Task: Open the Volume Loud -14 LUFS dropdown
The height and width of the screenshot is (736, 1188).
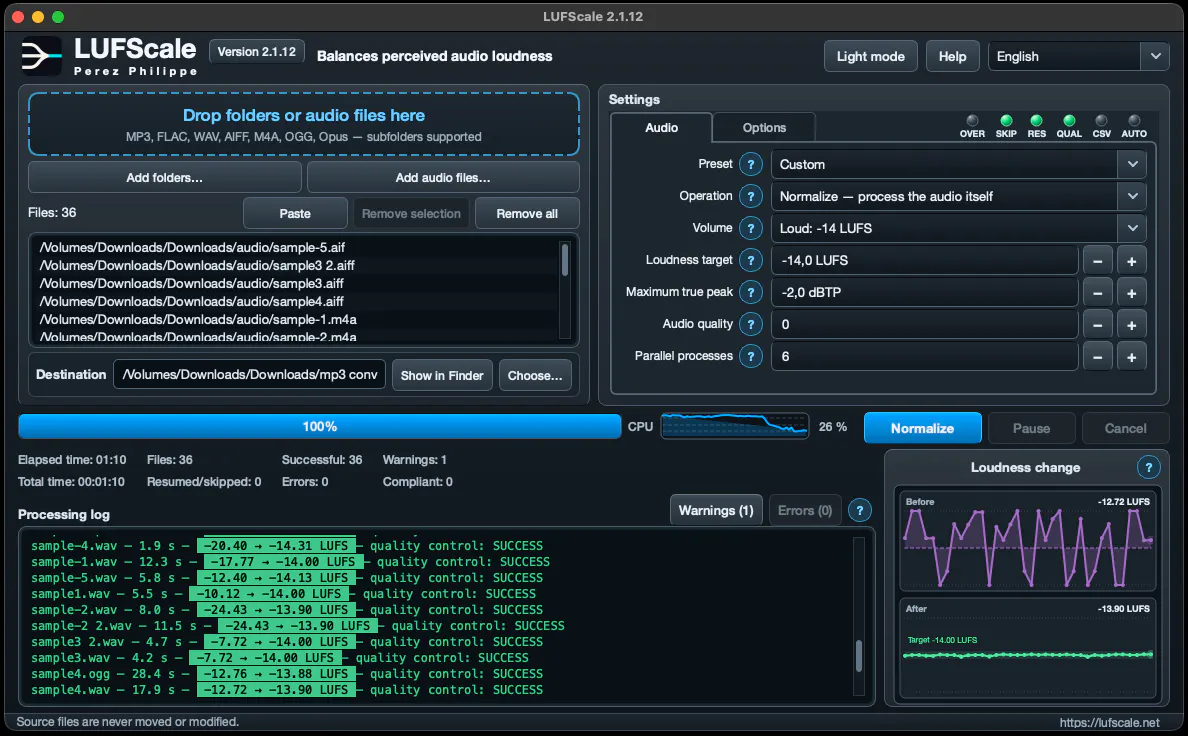Action: (x=958, y=228)
